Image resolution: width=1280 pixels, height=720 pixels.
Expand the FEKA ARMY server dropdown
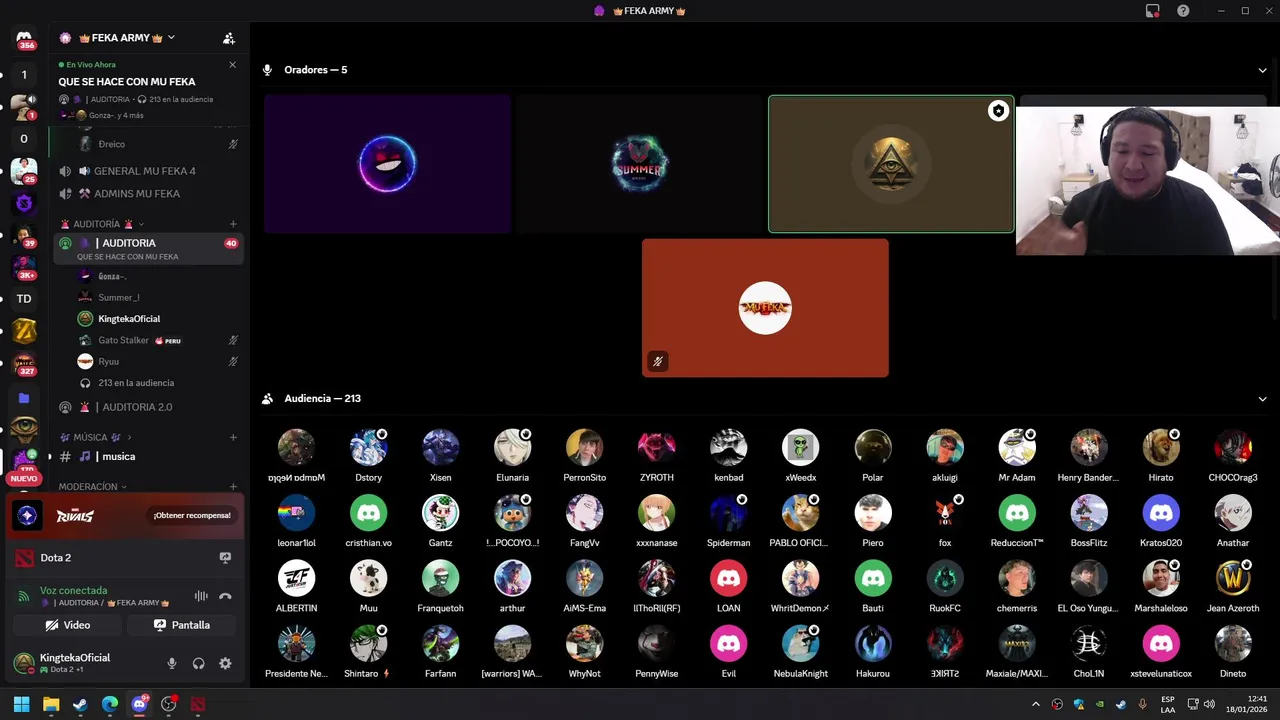pos(171,38)
